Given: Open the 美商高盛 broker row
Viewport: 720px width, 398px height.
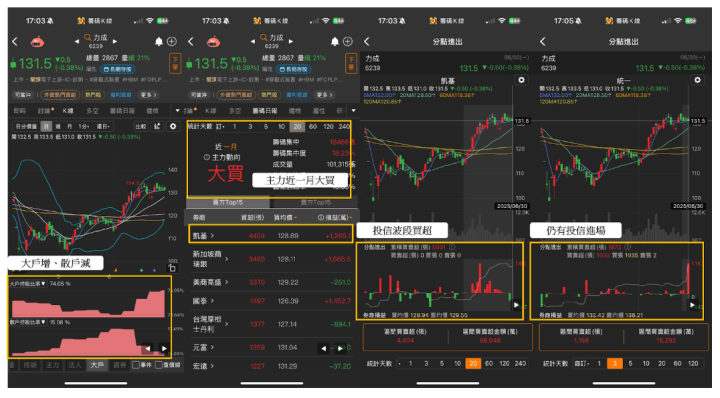Looking at the screenshot, I should pos(271,282).
